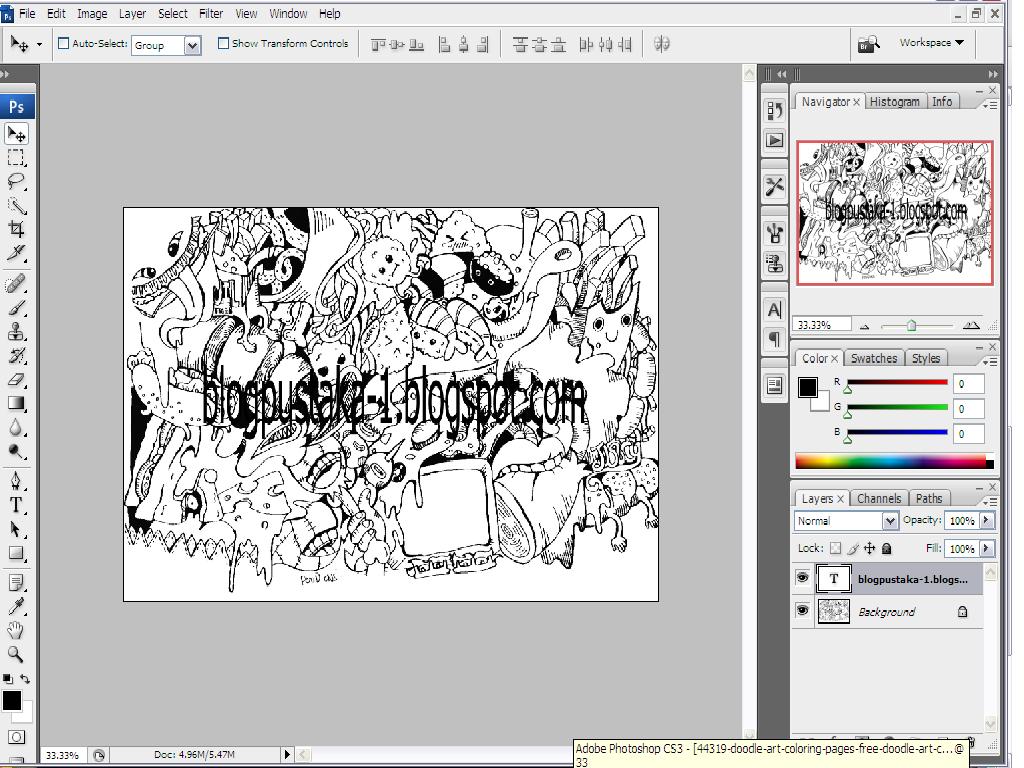Switch to the Swatches tab
This screenshot has width=1024, height=768.
tap(873, 357)
